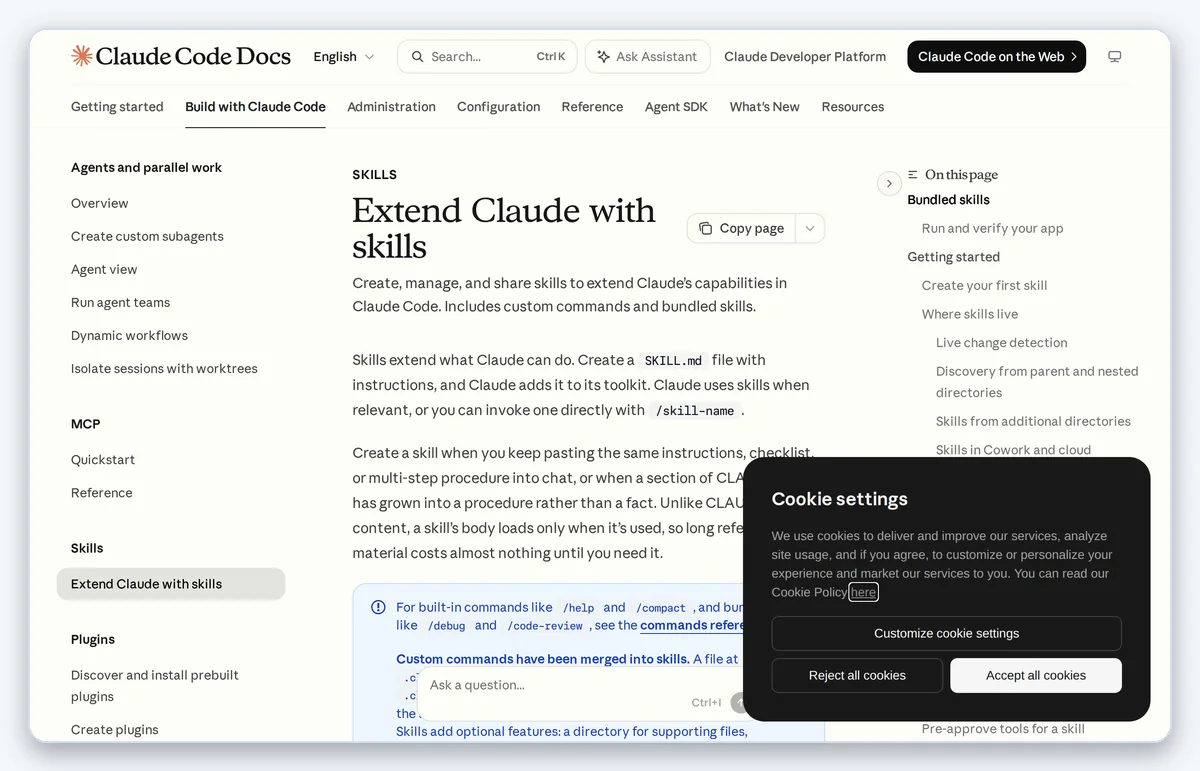The image size is (1200, 771).
Task: Click the Ask Assistant button
Action: (648, 57)
